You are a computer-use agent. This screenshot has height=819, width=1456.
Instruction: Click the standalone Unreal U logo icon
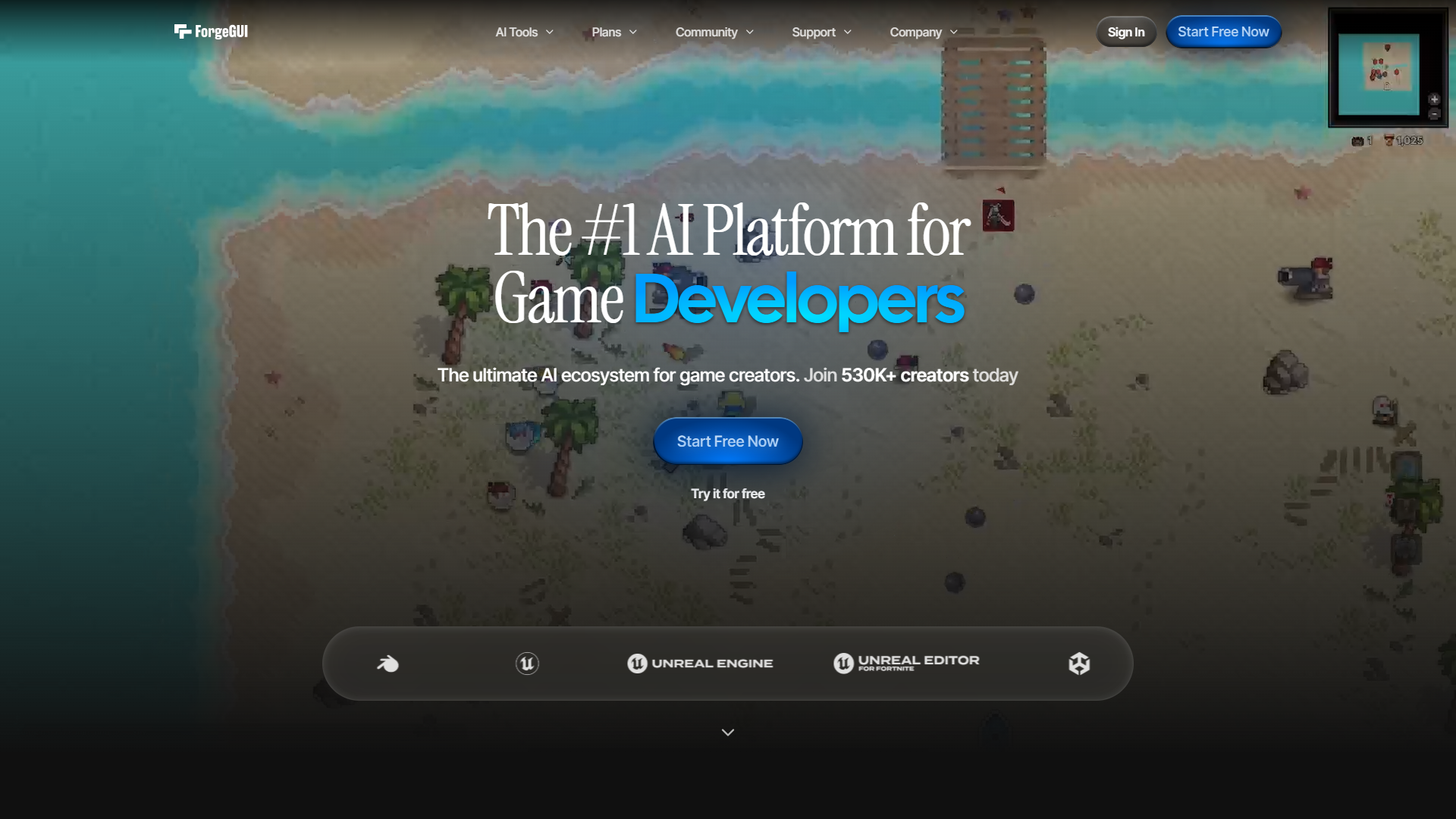tap(527, 664)
